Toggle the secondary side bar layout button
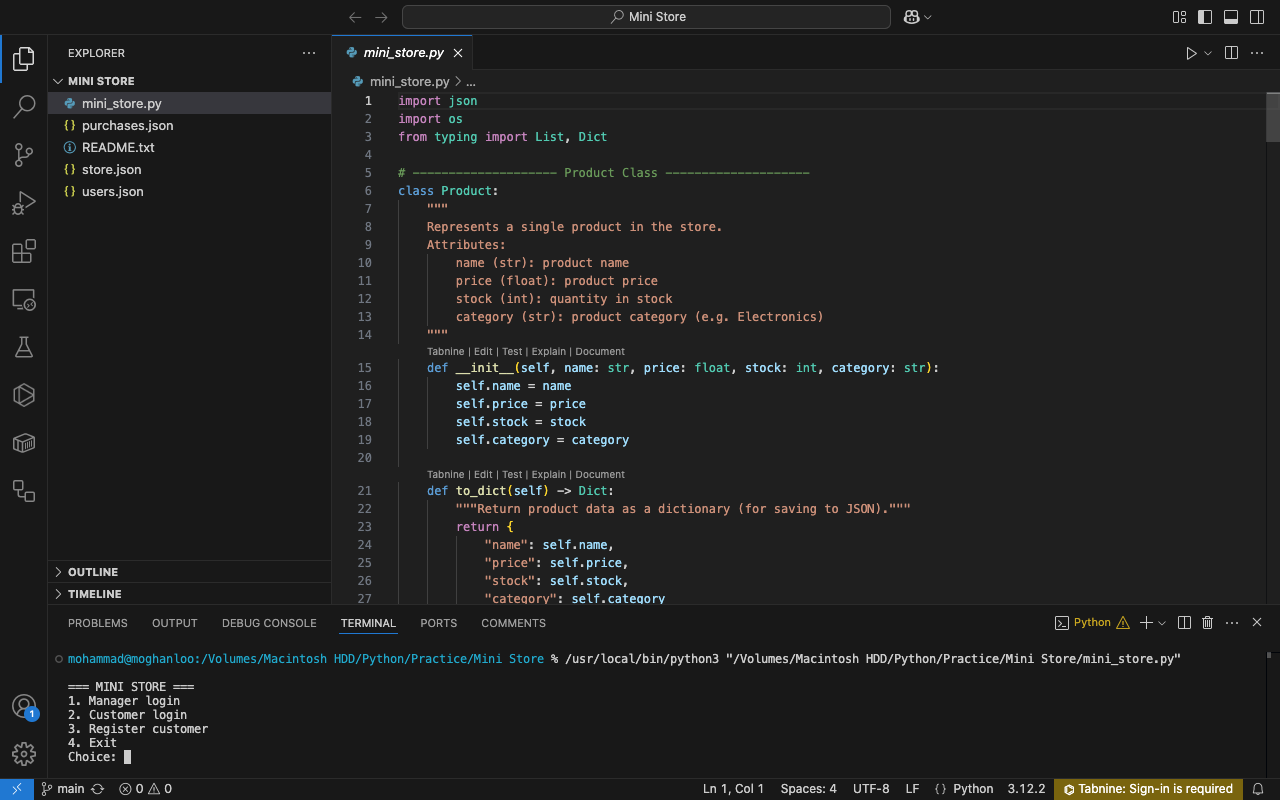Viewport: 1280px width, 800px height. click(x=1256, y=17)
